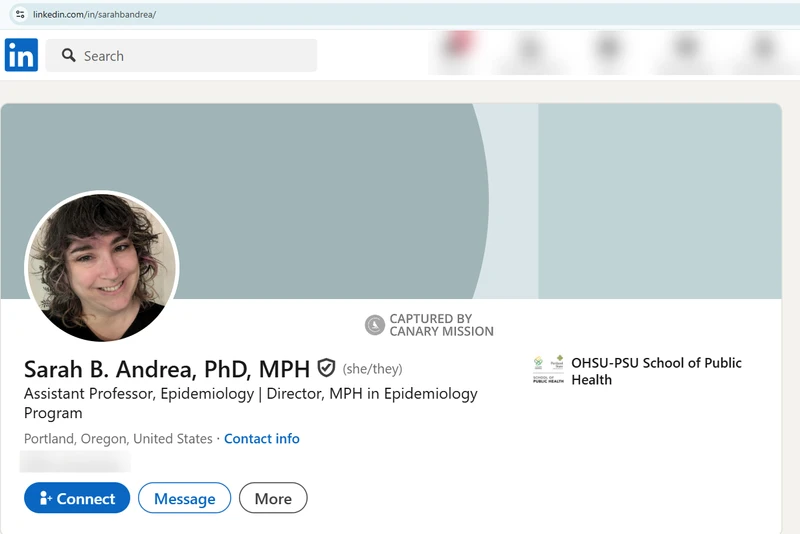The width and height of the screenshot is (800, 534).
Task: Click the add-person icon inside Connect
Action: 44,498
